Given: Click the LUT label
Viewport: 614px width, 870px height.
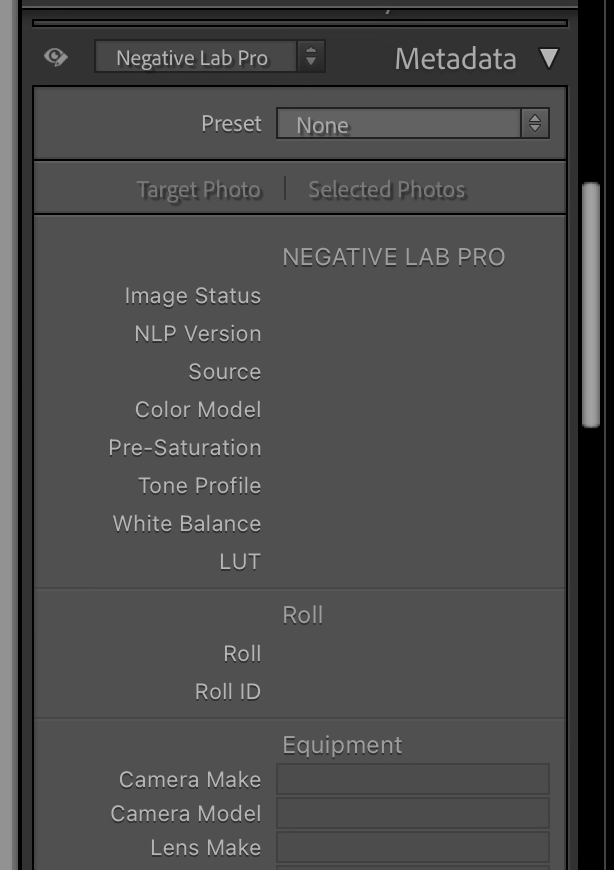Looking at the screenshot, I should [240, 562].
